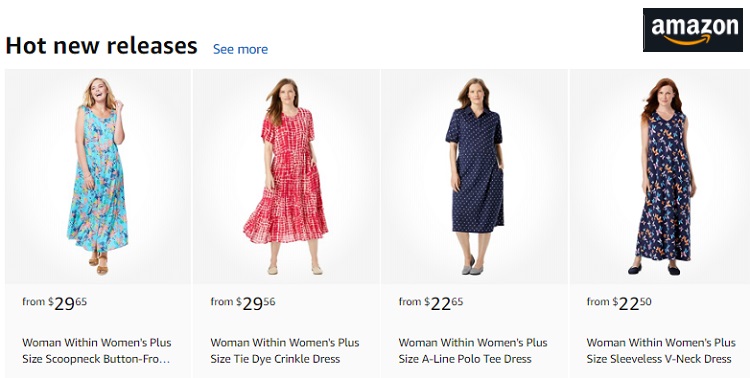This screenshot has width=750, height=378.
Task: Click the Hot new releases heading
Action: tap(101, 46)
